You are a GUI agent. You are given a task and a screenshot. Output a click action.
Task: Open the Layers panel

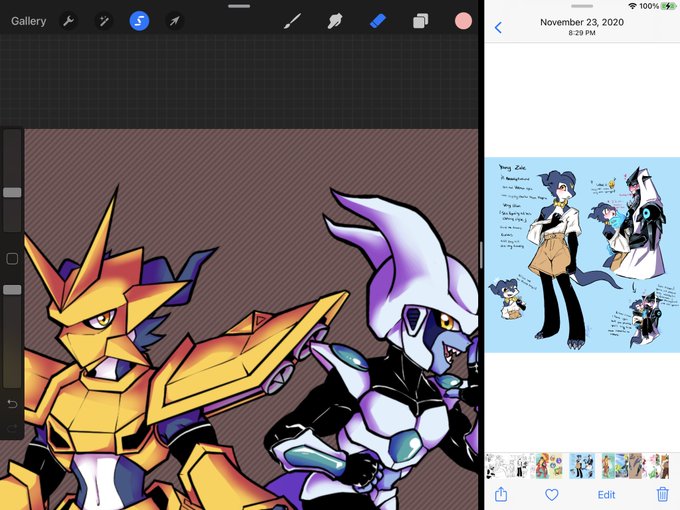420,21
